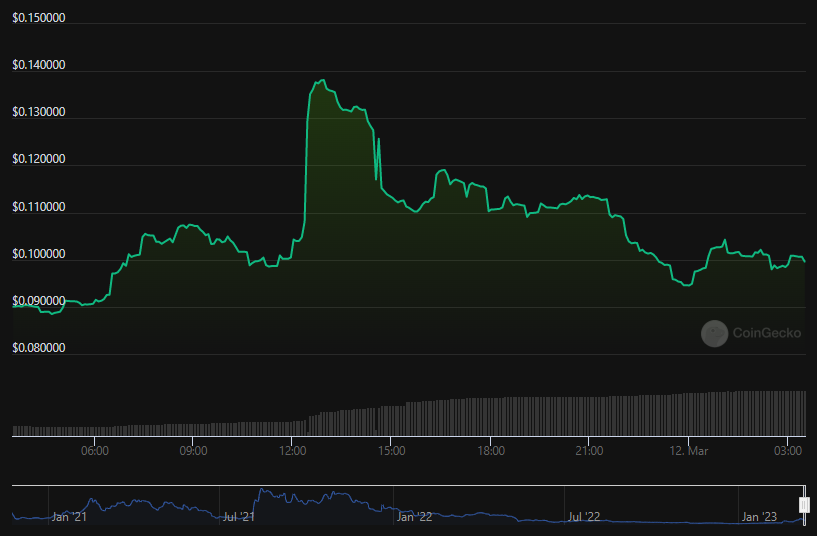Click the 21:00 time axis label
This screenshot has height=536, width=817.
pyautogui.click(x=589, y=451)
